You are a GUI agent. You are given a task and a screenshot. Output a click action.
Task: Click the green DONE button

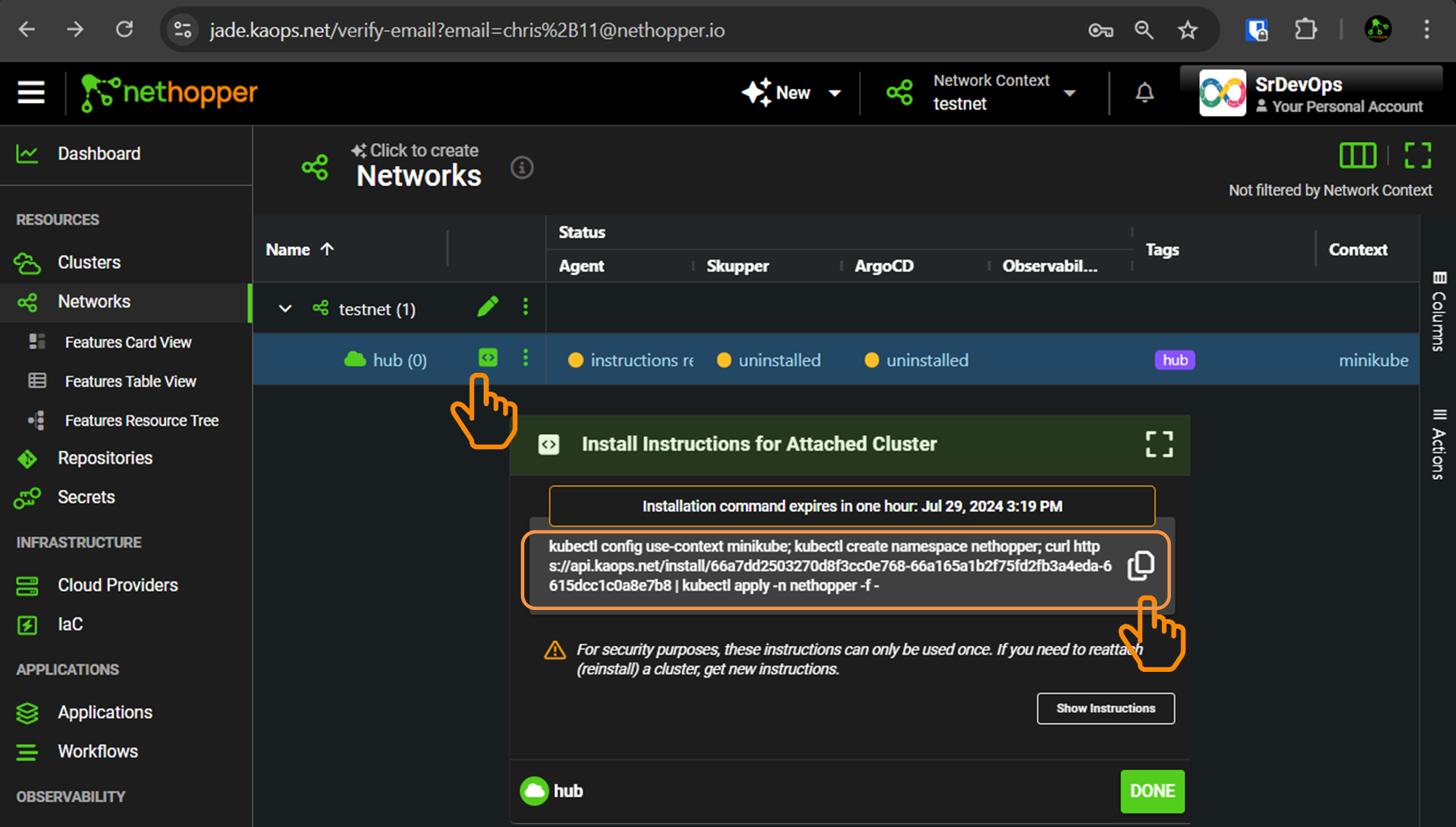pos(1152,791)
